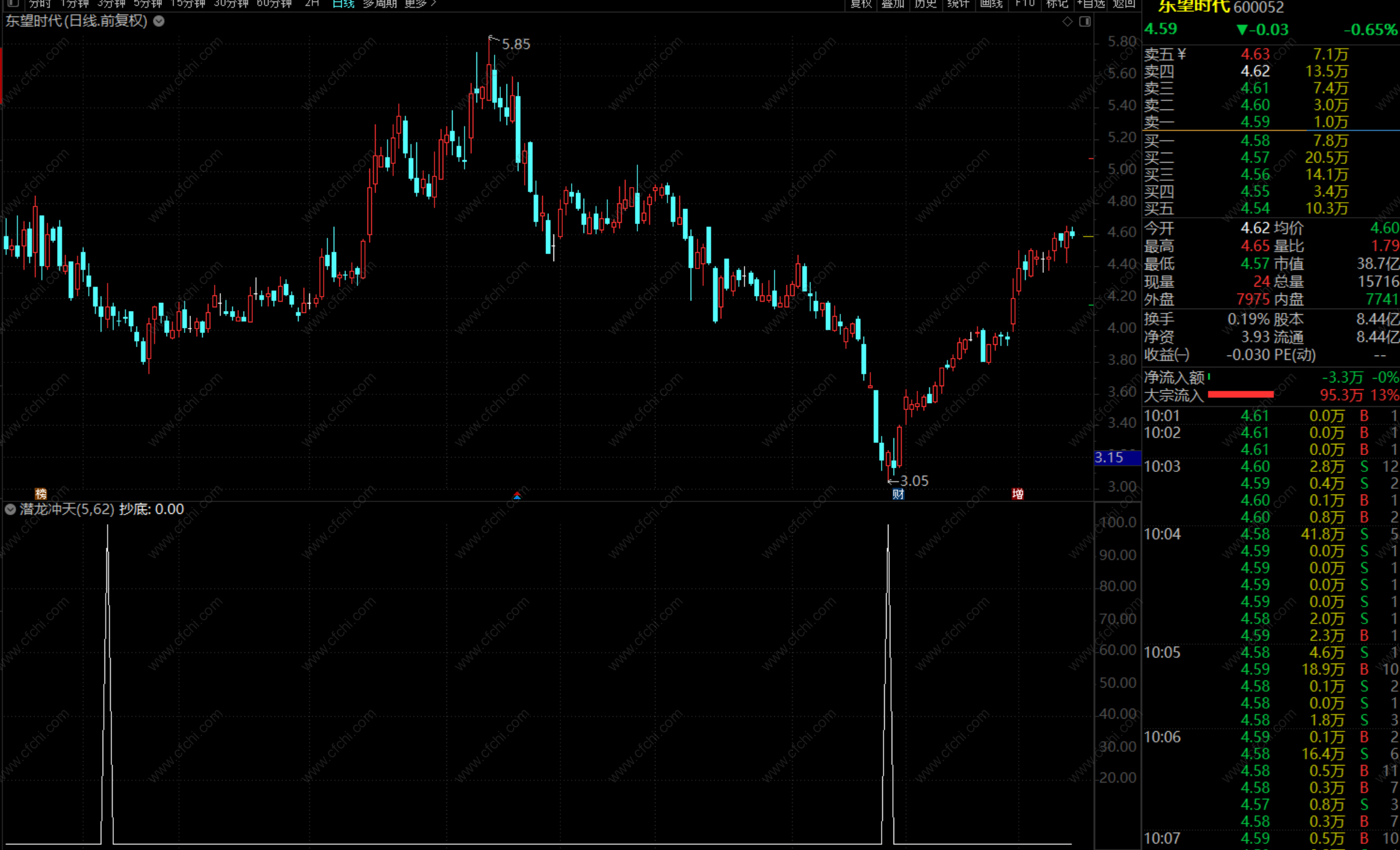
Task: Add stock using the +自选 button
Action: [1091, 3]
